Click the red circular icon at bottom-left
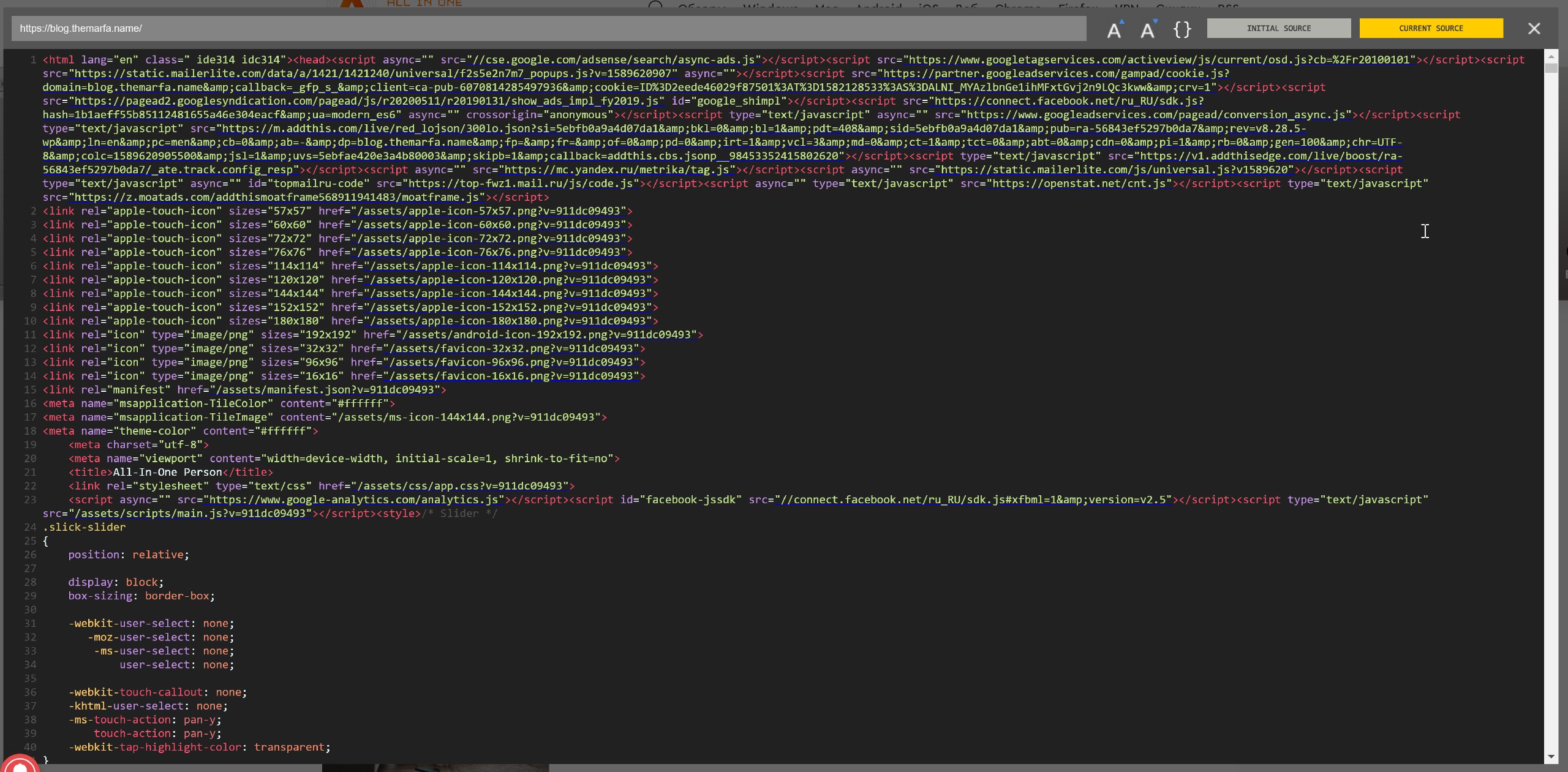Screen dimensions: 1568x772 pos(20,765)
